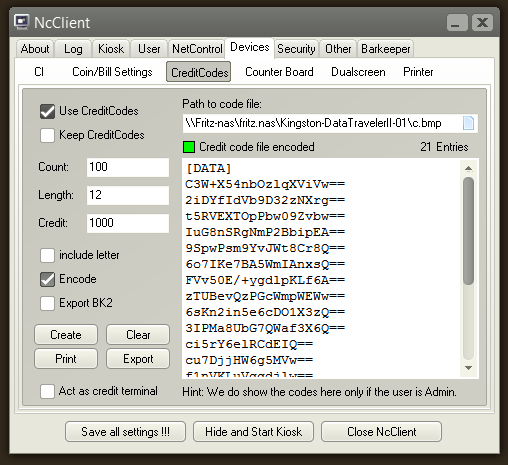Click the NcClient monitor icon in title bar
This screenshot has width=508, height=465.
pyautogui.click(x=22, y=22)
